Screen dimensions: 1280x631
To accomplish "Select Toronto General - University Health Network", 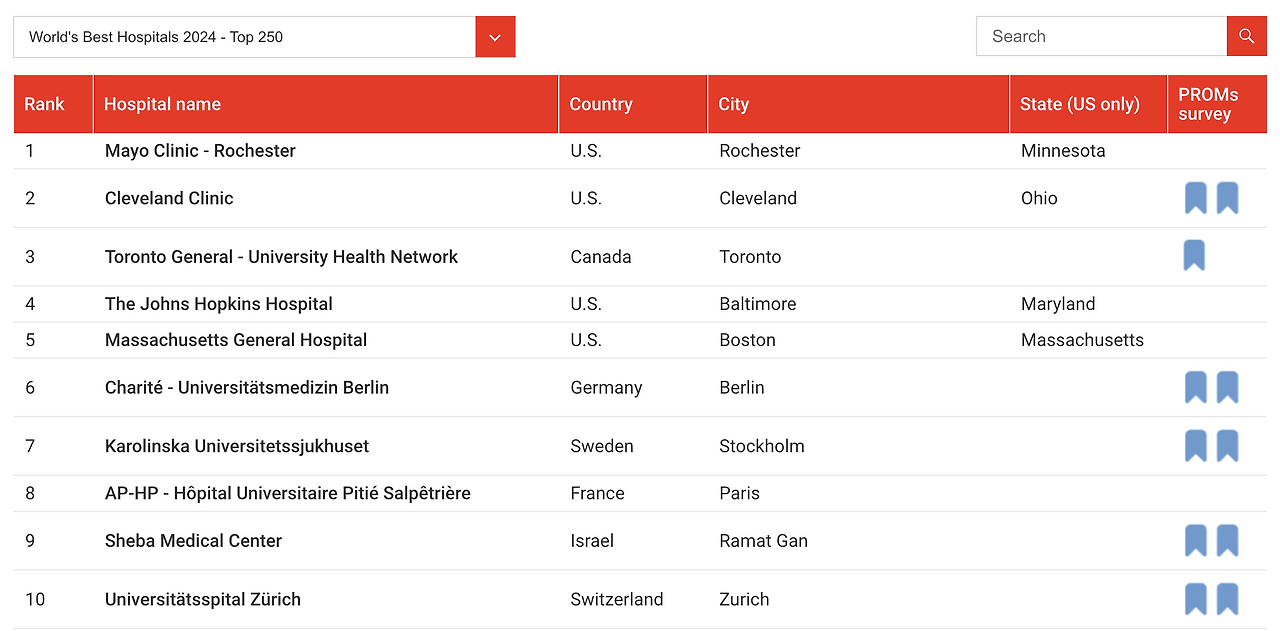I will tap(281, 257).
